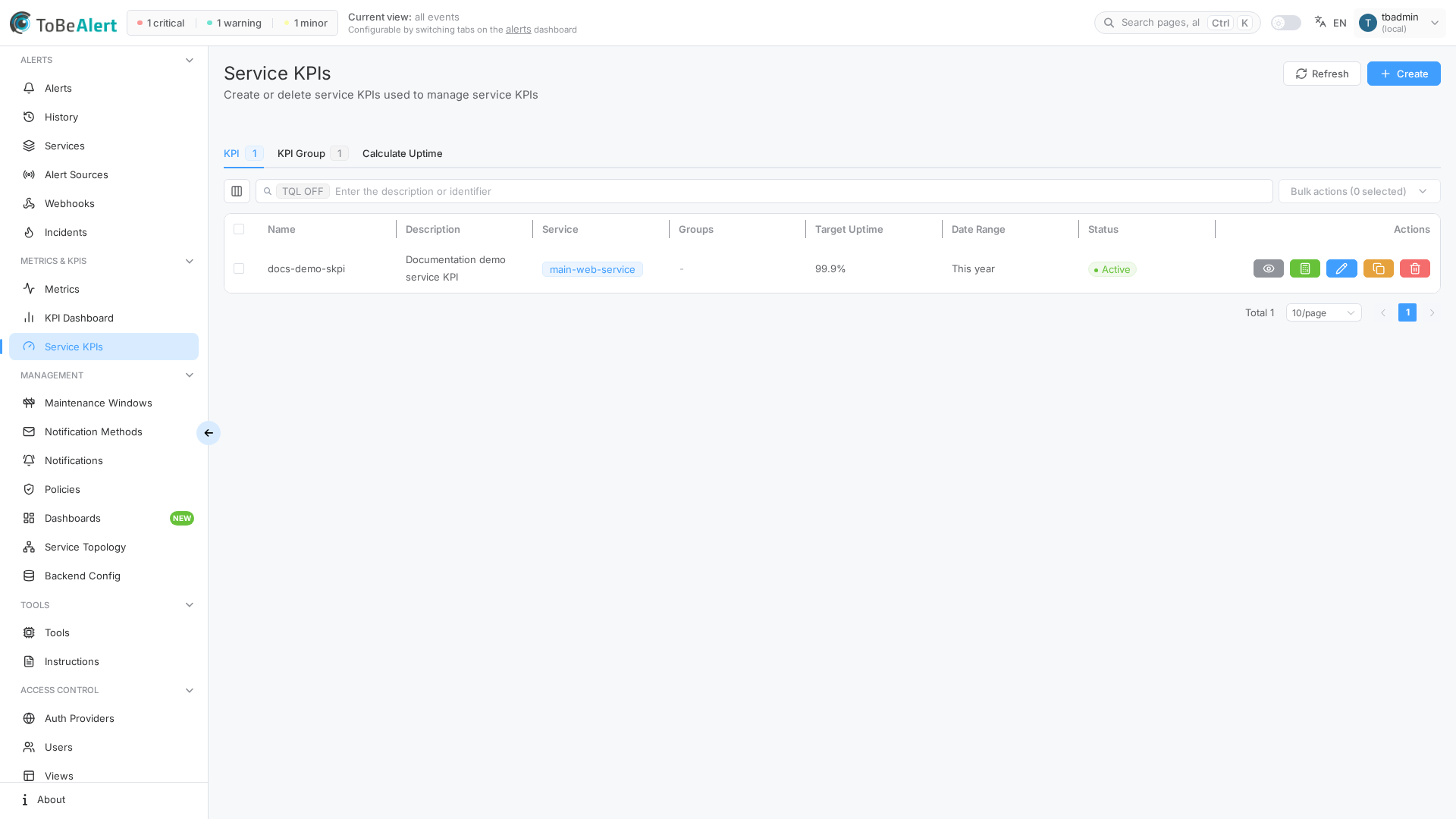Select the docs-demo-skpi row checkbox
Image resolution: width=1456 pixels, height=819 pixels.
pos(239,268)
